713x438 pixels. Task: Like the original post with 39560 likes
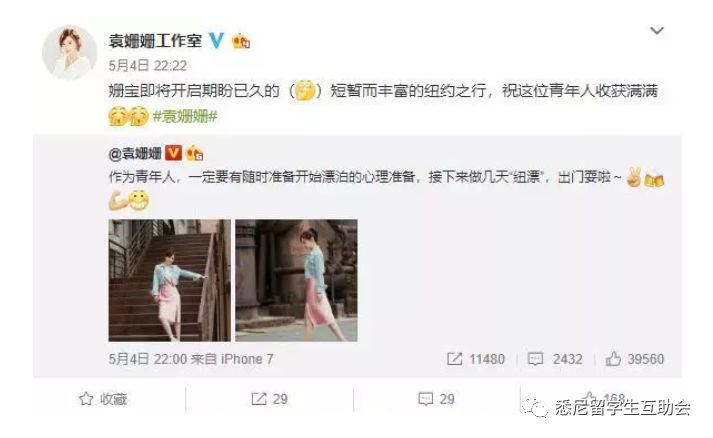635,359
